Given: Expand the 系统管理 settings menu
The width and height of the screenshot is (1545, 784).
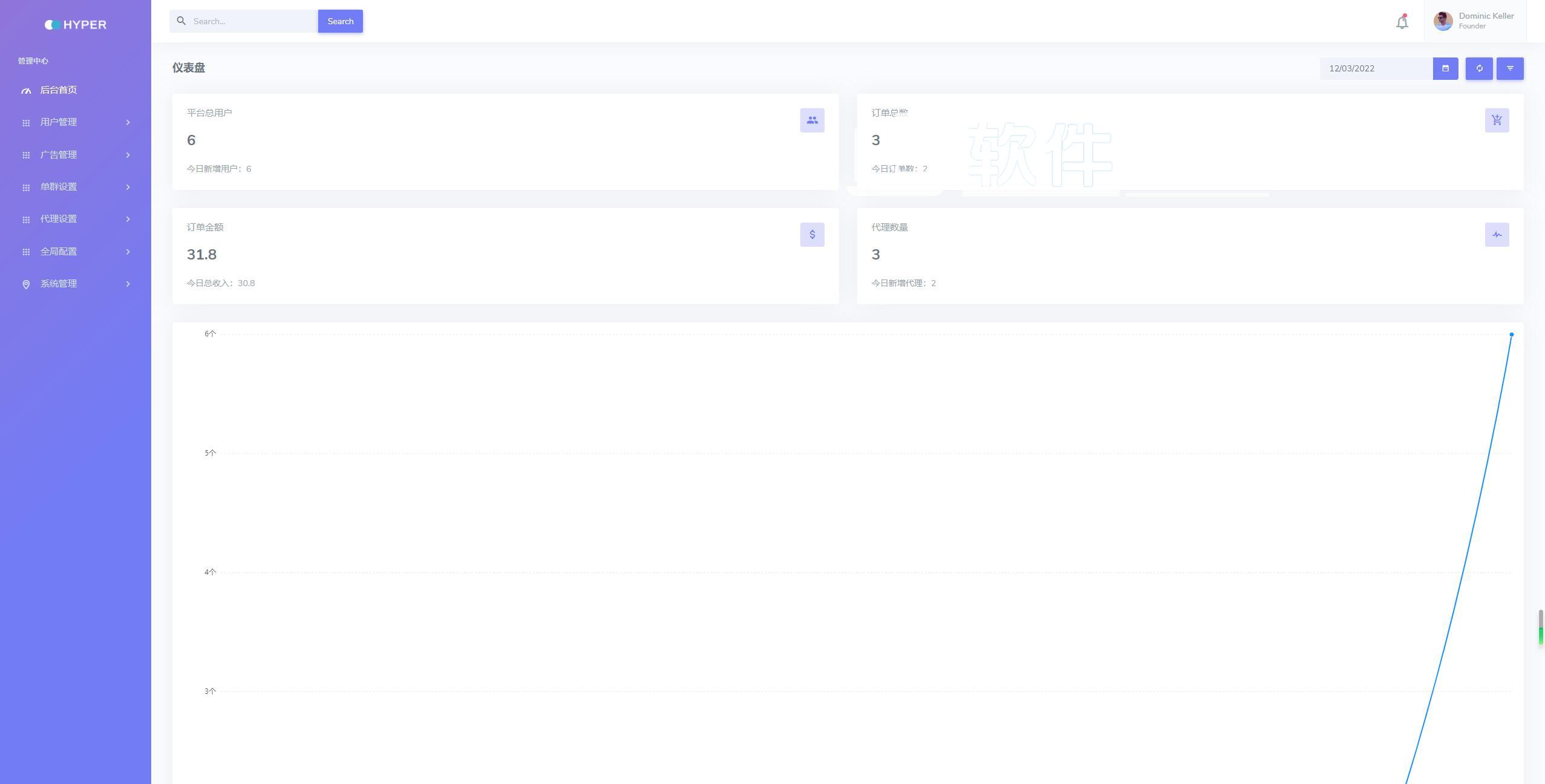Looking at the screenshot, I should (x=75, y=284).
